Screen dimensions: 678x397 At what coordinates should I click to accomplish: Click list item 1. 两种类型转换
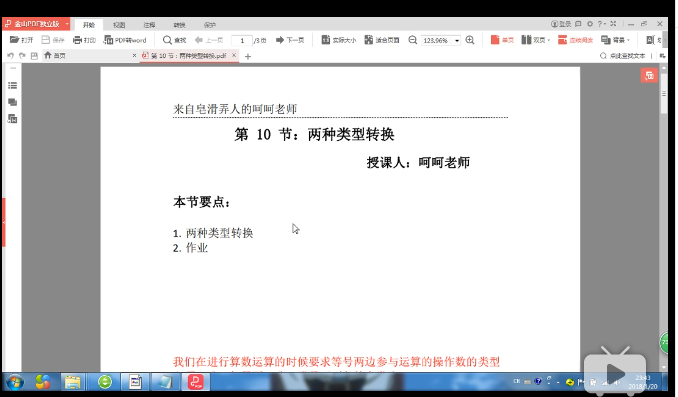pyautogui.click(x=213, y=233)
